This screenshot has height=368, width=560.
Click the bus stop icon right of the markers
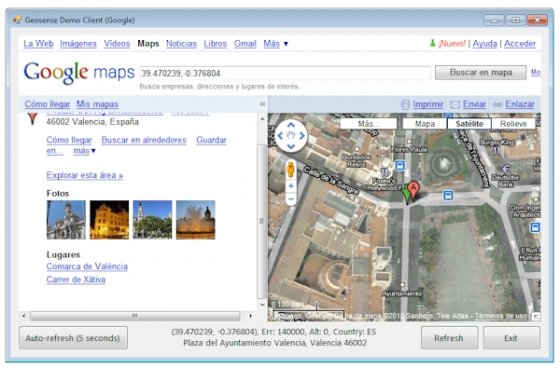448,195
